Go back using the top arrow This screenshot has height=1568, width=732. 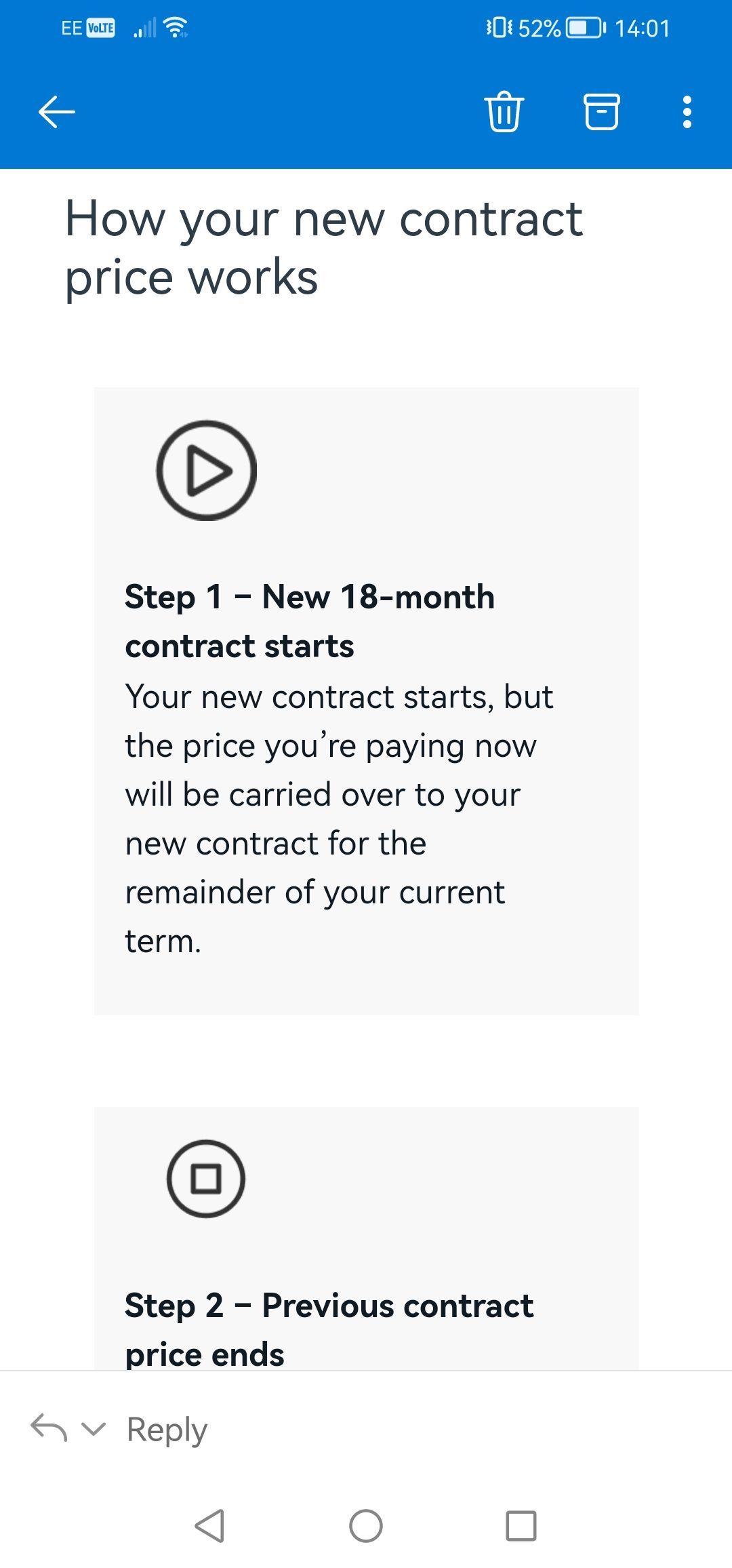tap(57, 112)
